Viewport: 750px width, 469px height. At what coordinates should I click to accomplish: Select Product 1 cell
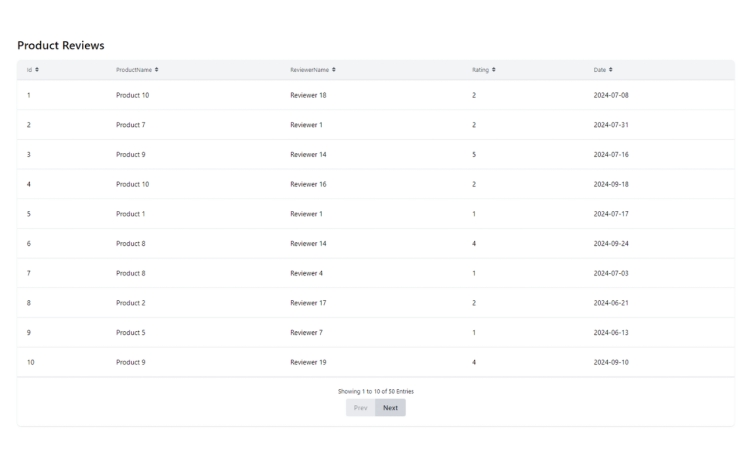(x=130, y=214)
